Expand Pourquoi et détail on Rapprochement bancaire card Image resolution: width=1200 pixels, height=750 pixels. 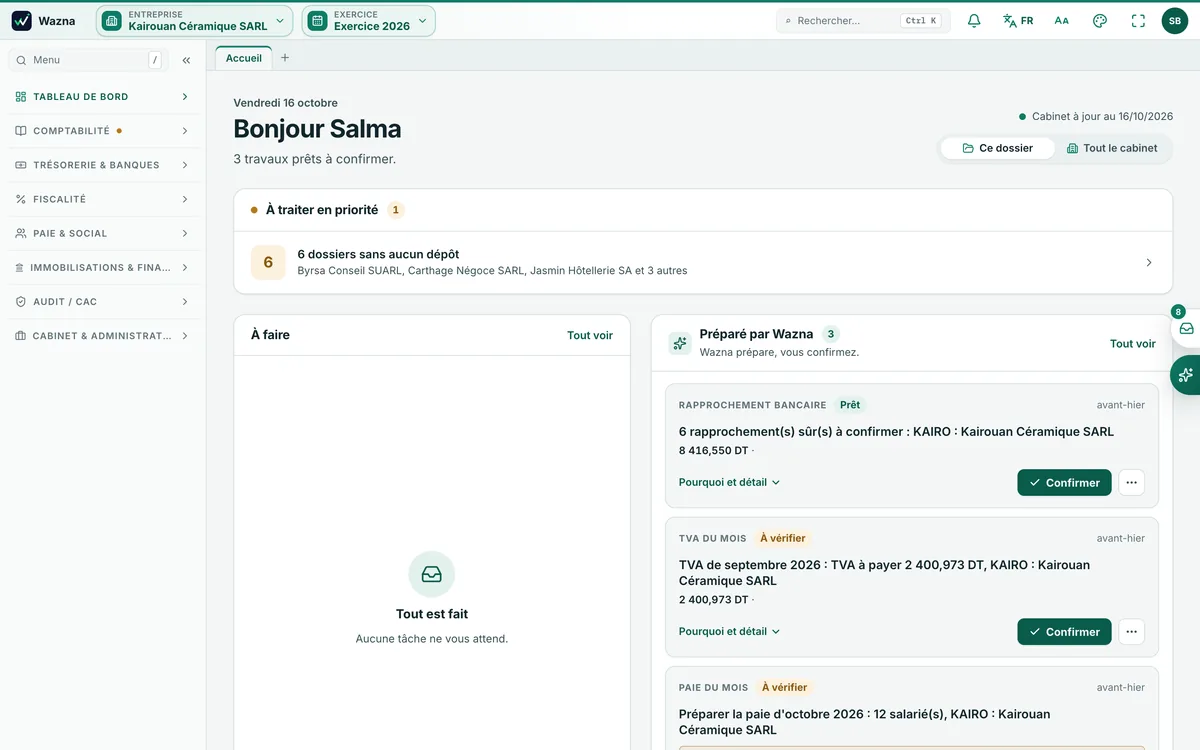click(x=729, y=482)
